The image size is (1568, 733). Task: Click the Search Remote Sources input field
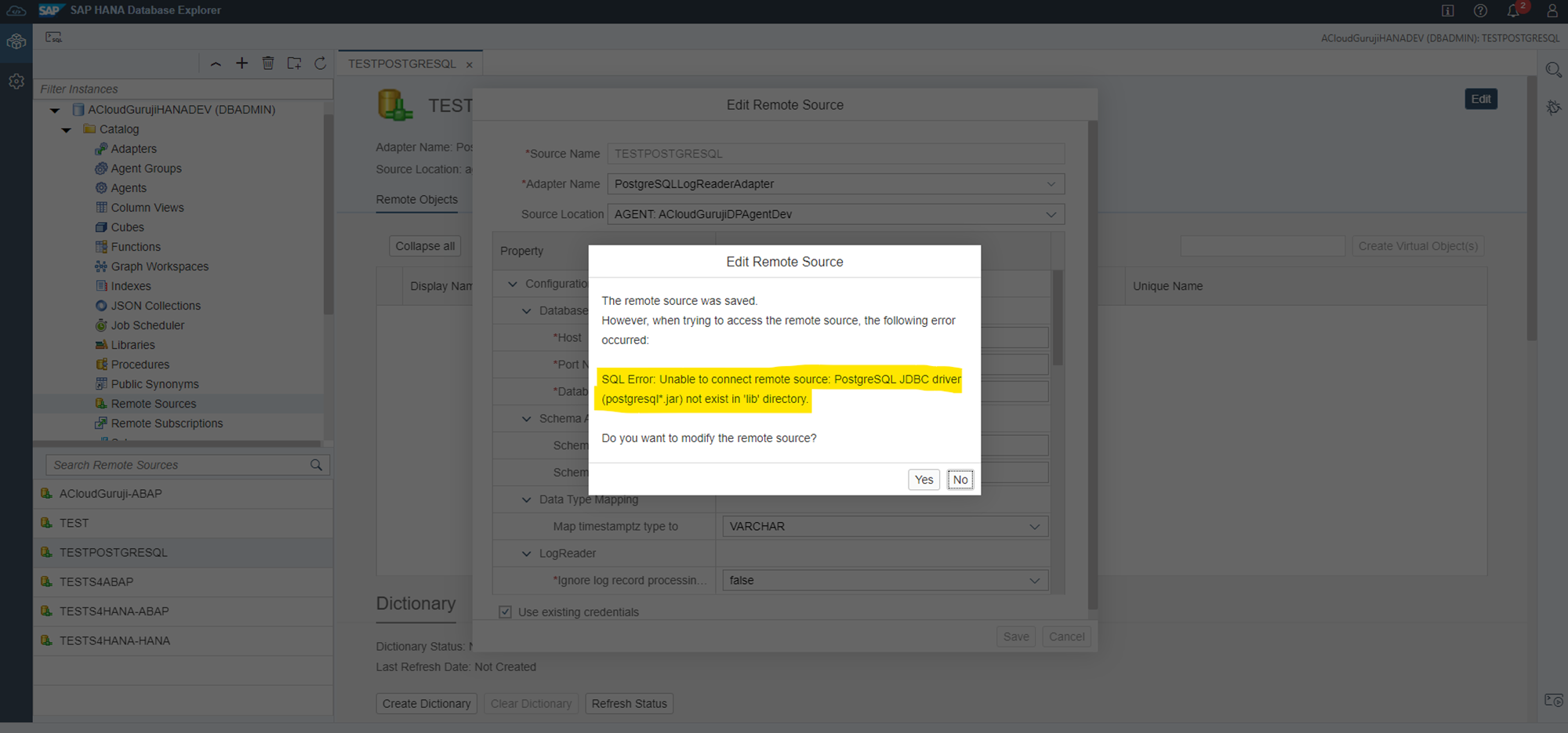click(x=176, y=465)
